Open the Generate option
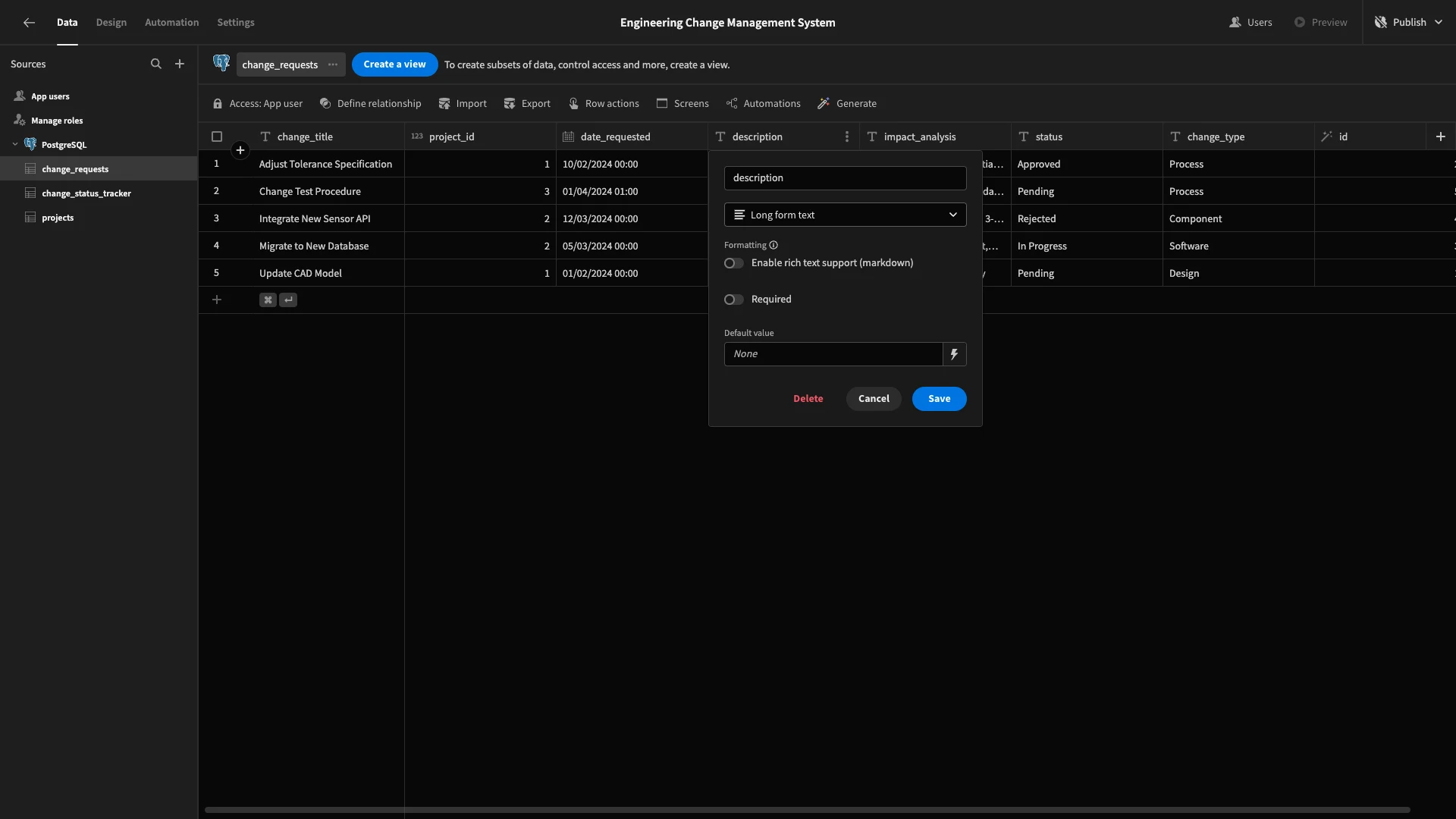Screen dimensions: 1456x819 pyautogui.click(x=847, y=104)
